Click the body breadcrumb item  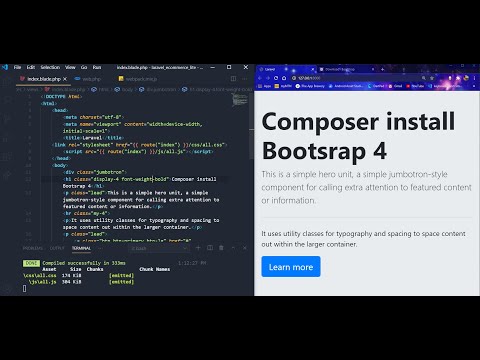coord(124,89)
